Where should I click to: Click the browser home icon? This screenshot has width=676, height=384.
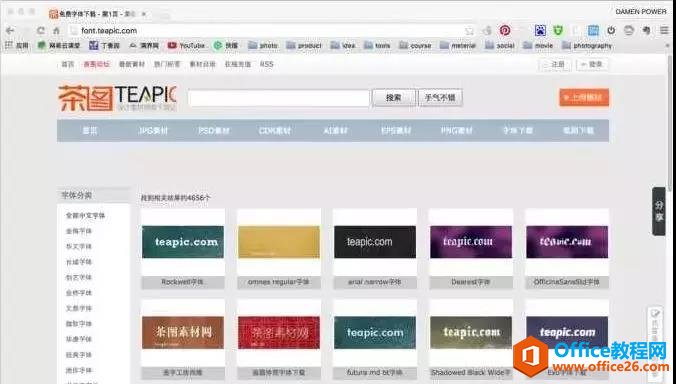[x=56, y=31]
